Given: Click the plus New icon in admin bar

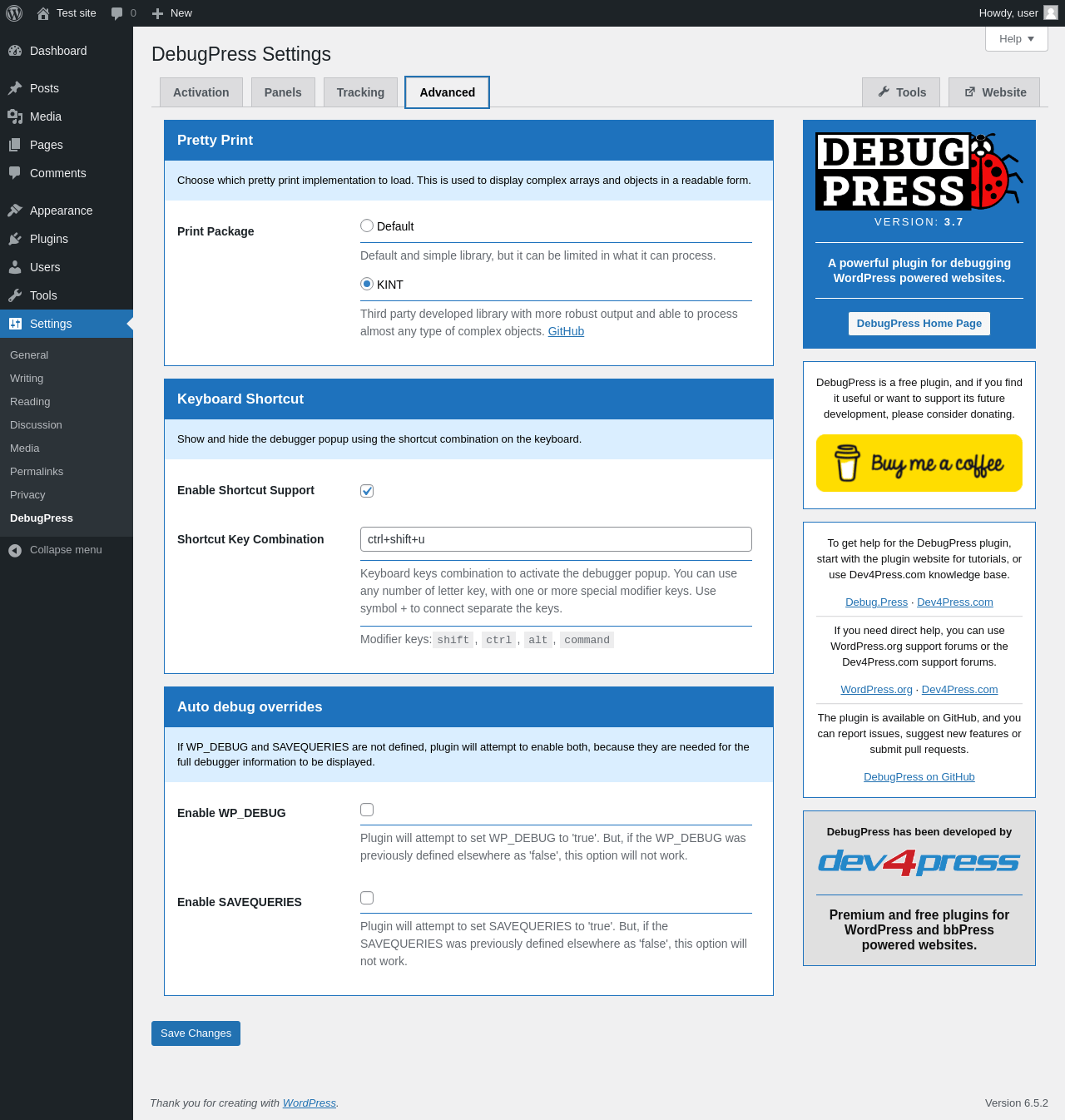Looking at the screenshot, I should coord(157,13).
